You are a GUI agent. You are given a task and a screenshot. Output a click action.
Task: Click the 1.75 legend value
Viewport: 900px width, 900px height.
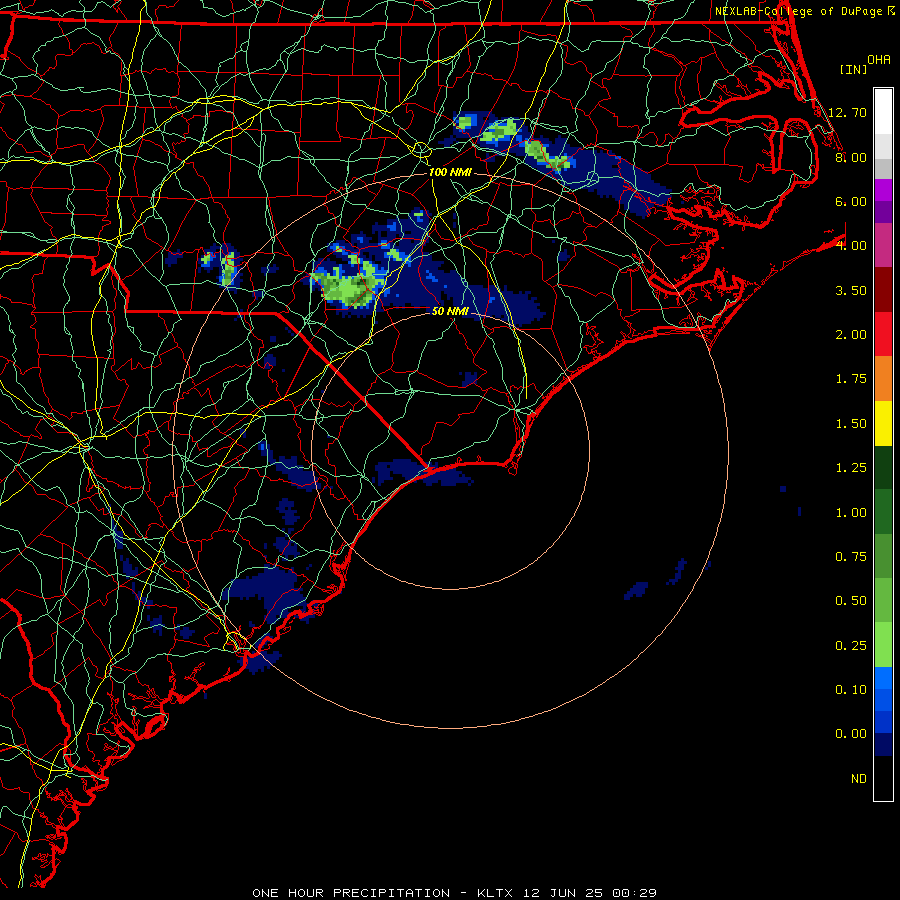851,379
